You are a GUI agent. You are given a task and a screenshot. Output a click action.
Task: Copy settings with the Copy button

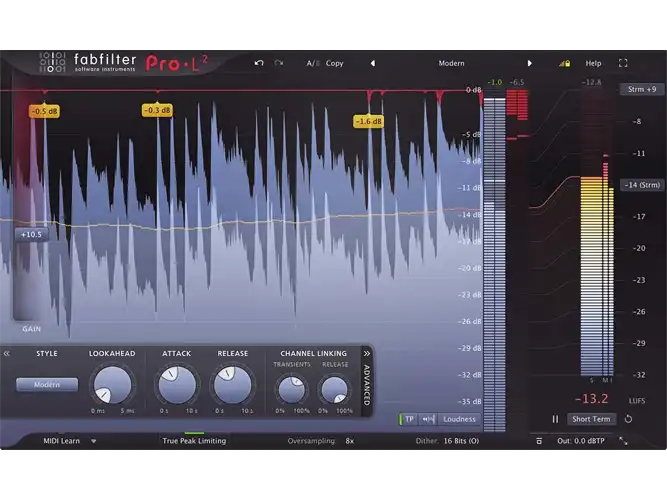tap(334, 63)
